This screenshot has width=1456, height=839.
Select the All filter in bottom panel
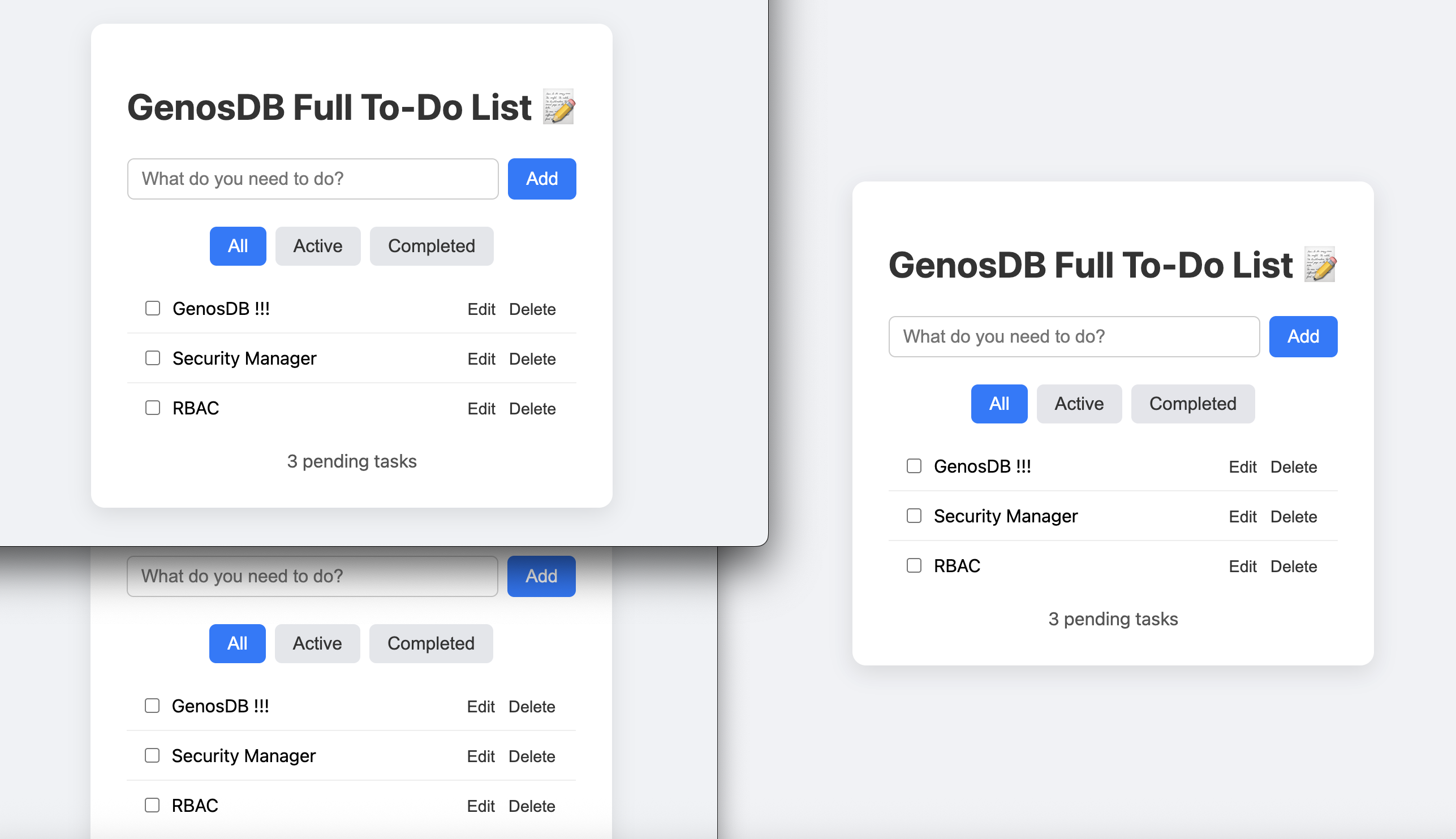pyautogui.click(x=238, y=643)
